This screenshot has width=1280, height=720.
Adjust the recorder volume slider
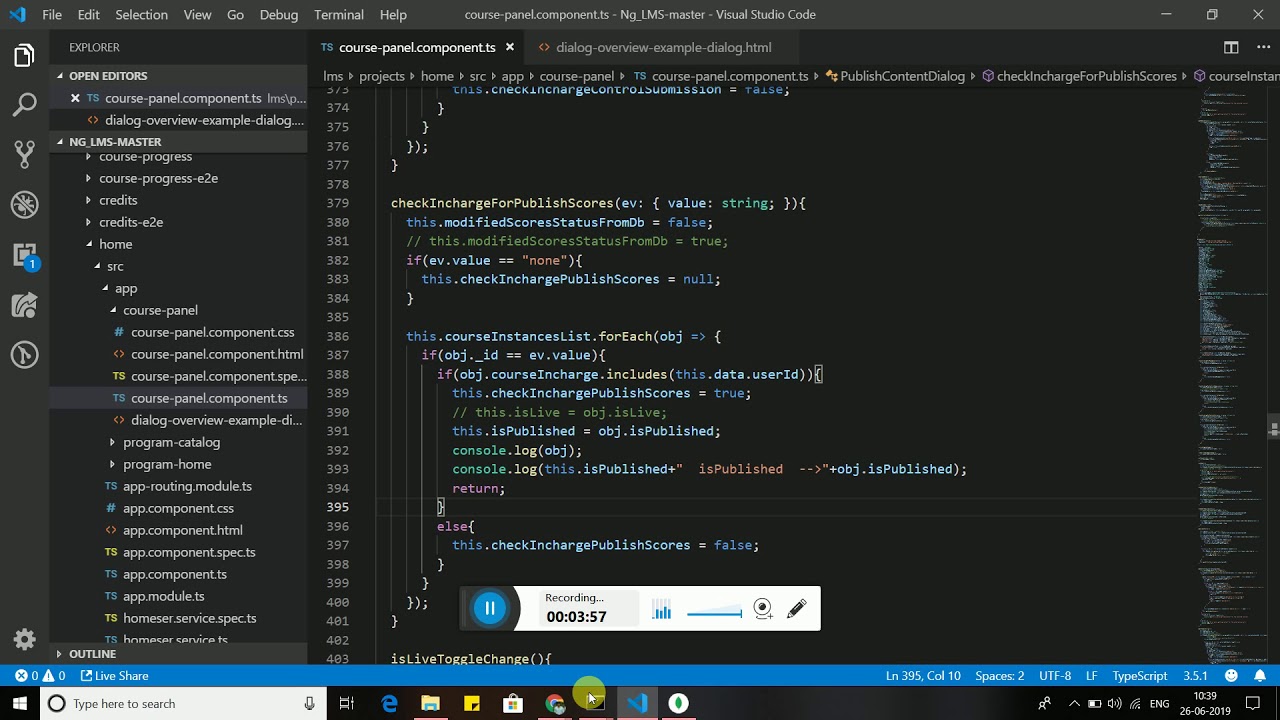pyautogui.click(x=714, y=612)
